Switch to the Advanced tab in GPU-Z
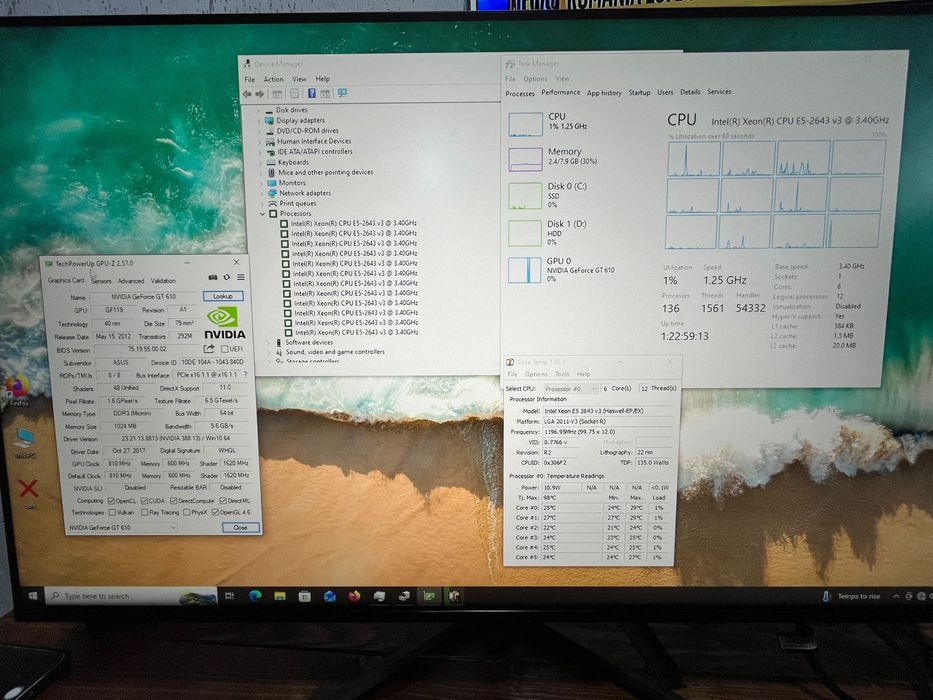This screenshot has height=700, width=933. [131, 281]
